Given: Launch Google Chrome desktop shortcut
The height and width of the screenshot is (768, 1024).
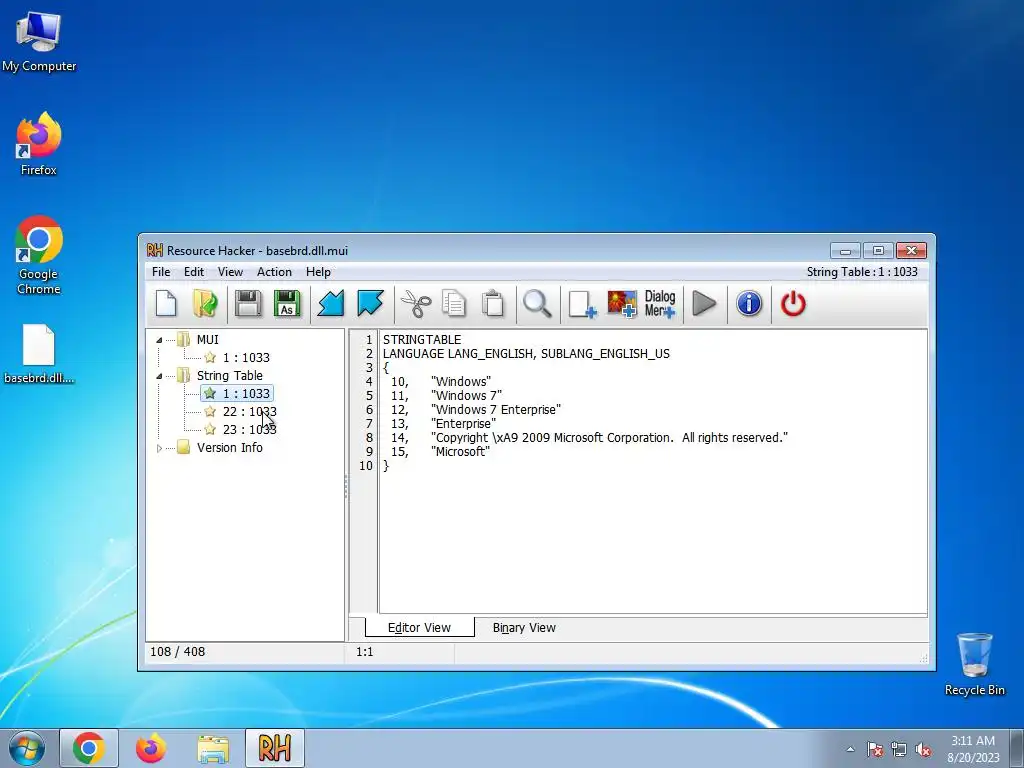Looking at the screenshot, I should pos(39,255).
